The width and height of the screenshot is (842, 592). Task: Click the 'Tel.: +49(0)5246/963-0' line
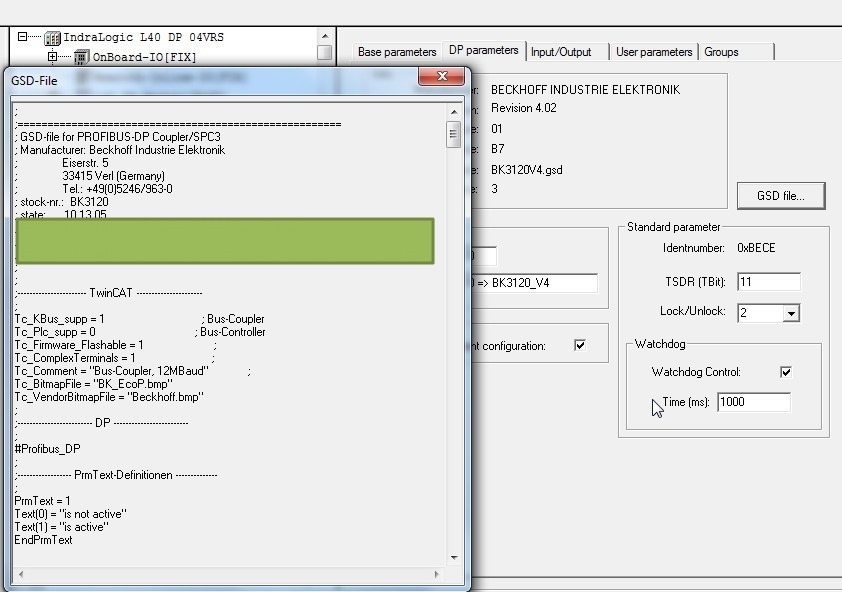[118, 189]
